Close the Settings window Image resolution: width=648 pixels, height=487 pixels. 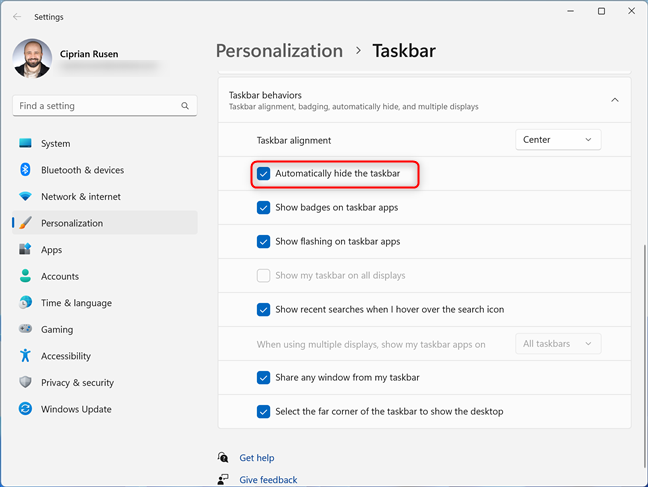pos(631,11)
